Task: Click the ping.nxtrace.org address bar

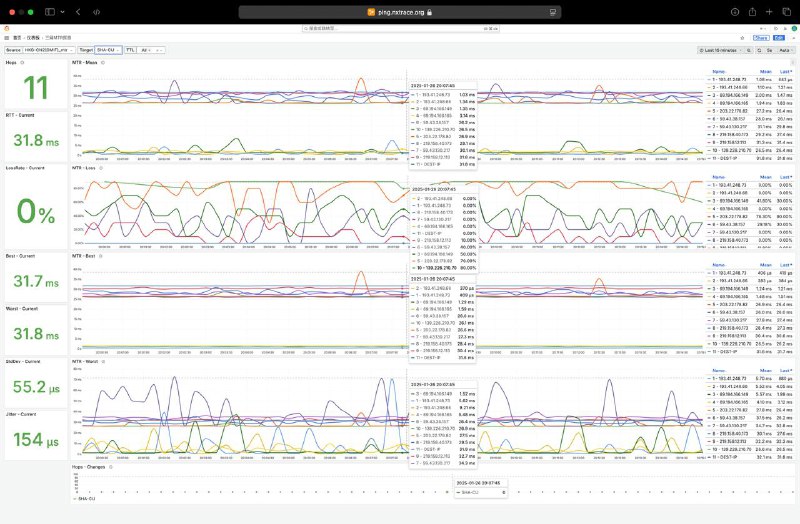Action: tap(400, 12)
